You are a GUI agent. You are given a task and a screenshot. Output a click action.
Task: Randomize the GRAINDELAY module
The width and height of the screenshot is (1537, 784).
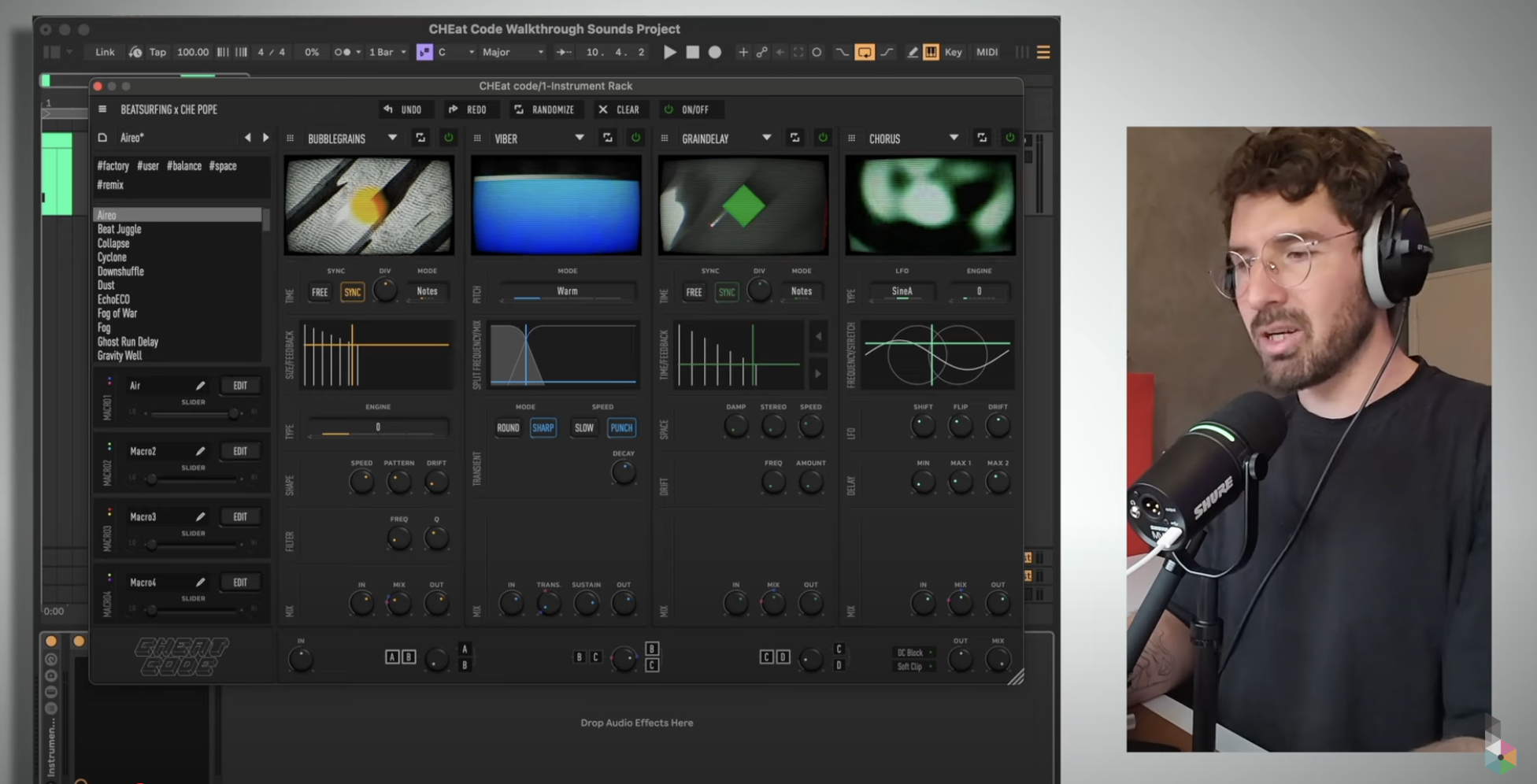794,138
